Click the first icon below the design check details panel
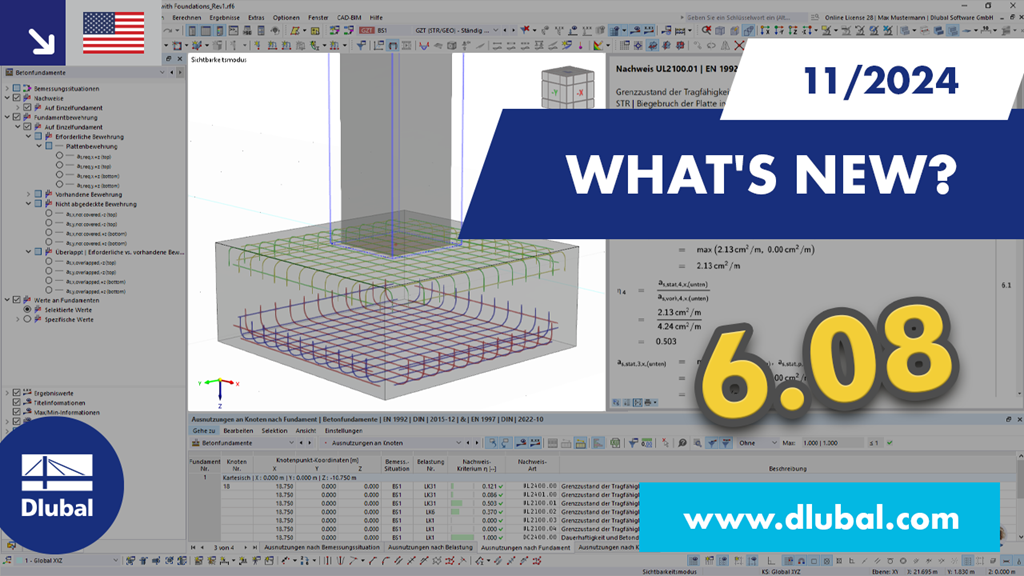Viewport: 1024px width, 576px height. tap(616, 402)
